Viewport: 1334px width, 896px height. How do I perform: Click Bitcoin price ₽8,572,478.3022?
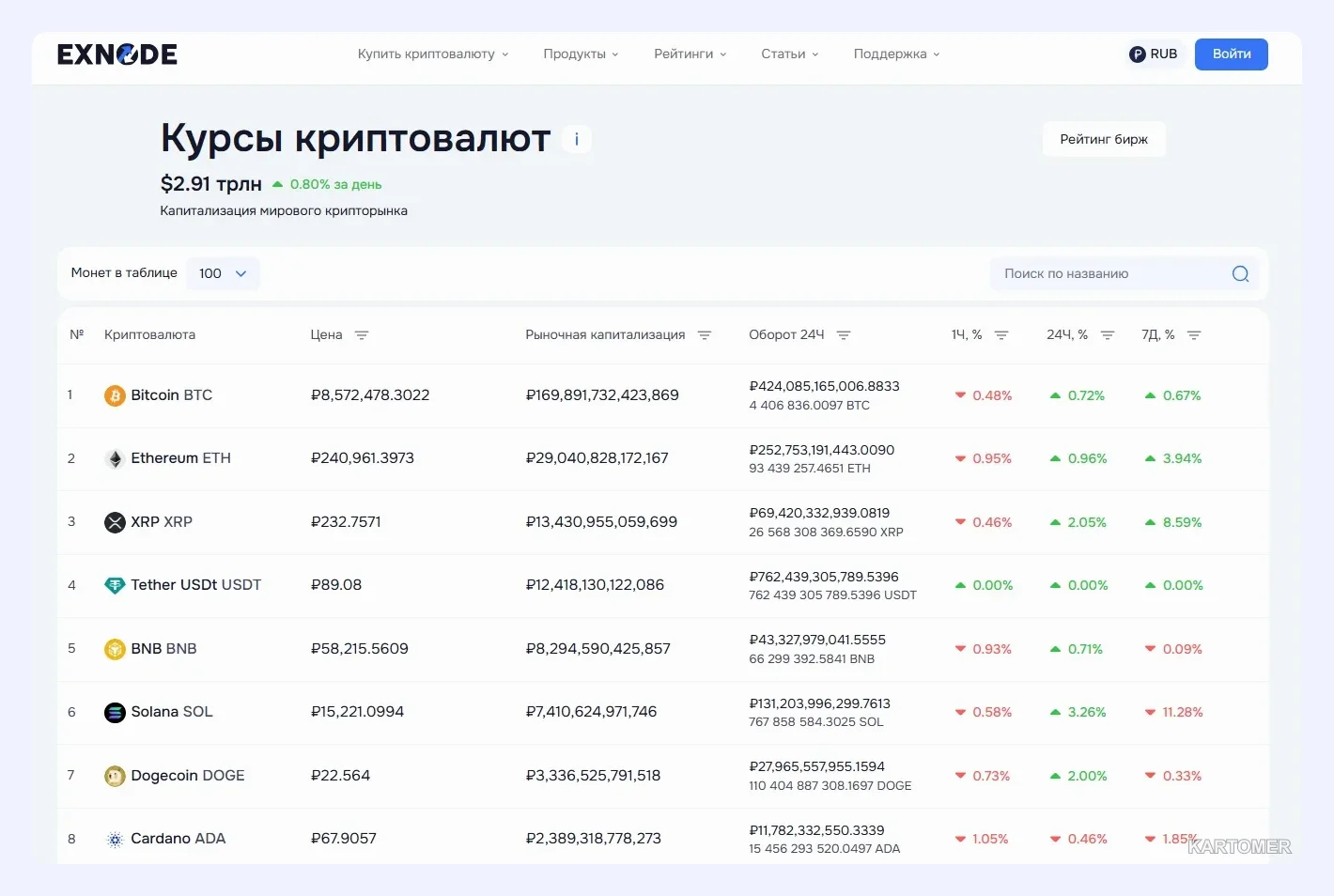point(370,395)
